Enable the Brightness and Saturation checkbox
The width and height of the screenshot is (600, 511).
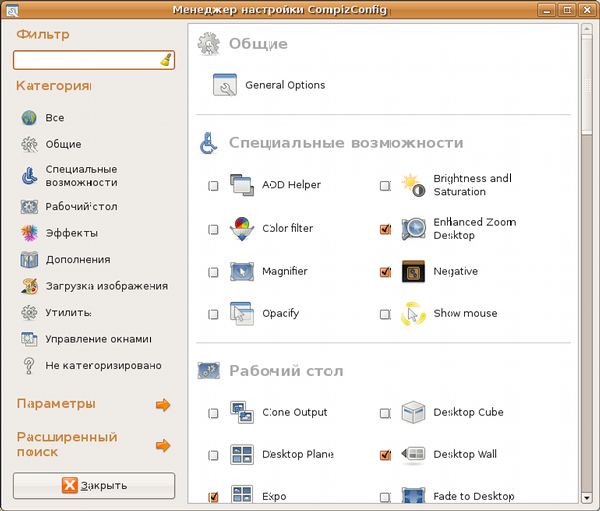(385, 186)
